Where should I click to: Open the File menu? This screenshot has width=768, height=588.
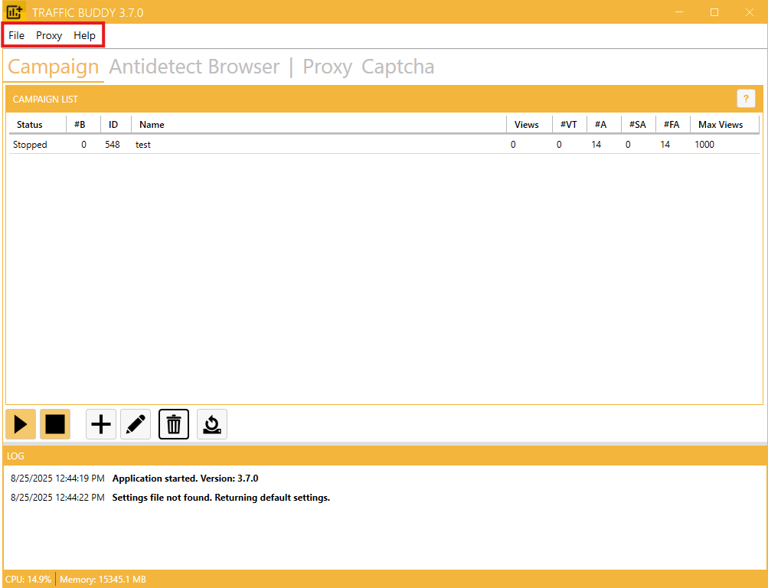point(17,35)
